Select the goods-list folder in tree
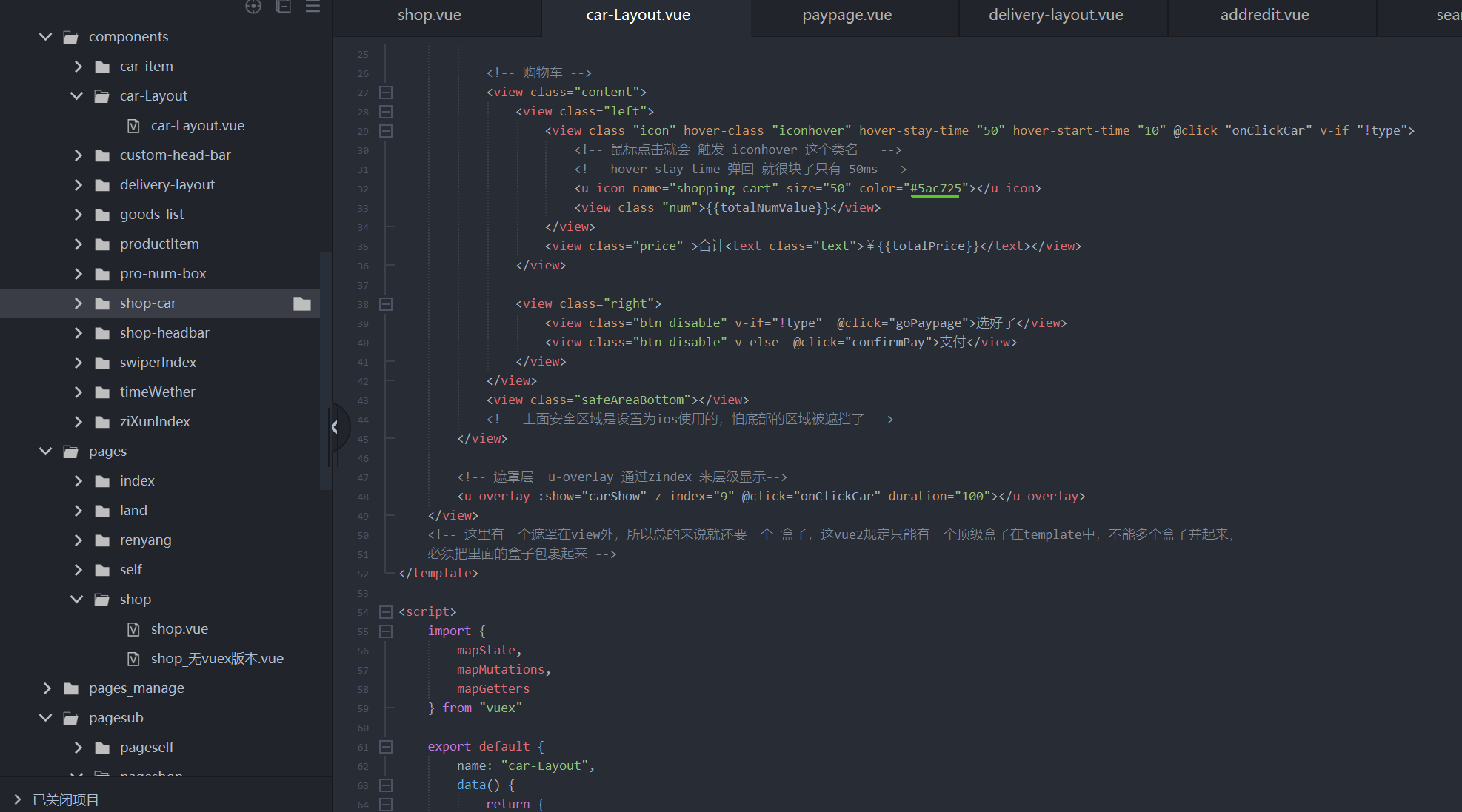This screenshot has width=1462, height=812. coord(152,215)
